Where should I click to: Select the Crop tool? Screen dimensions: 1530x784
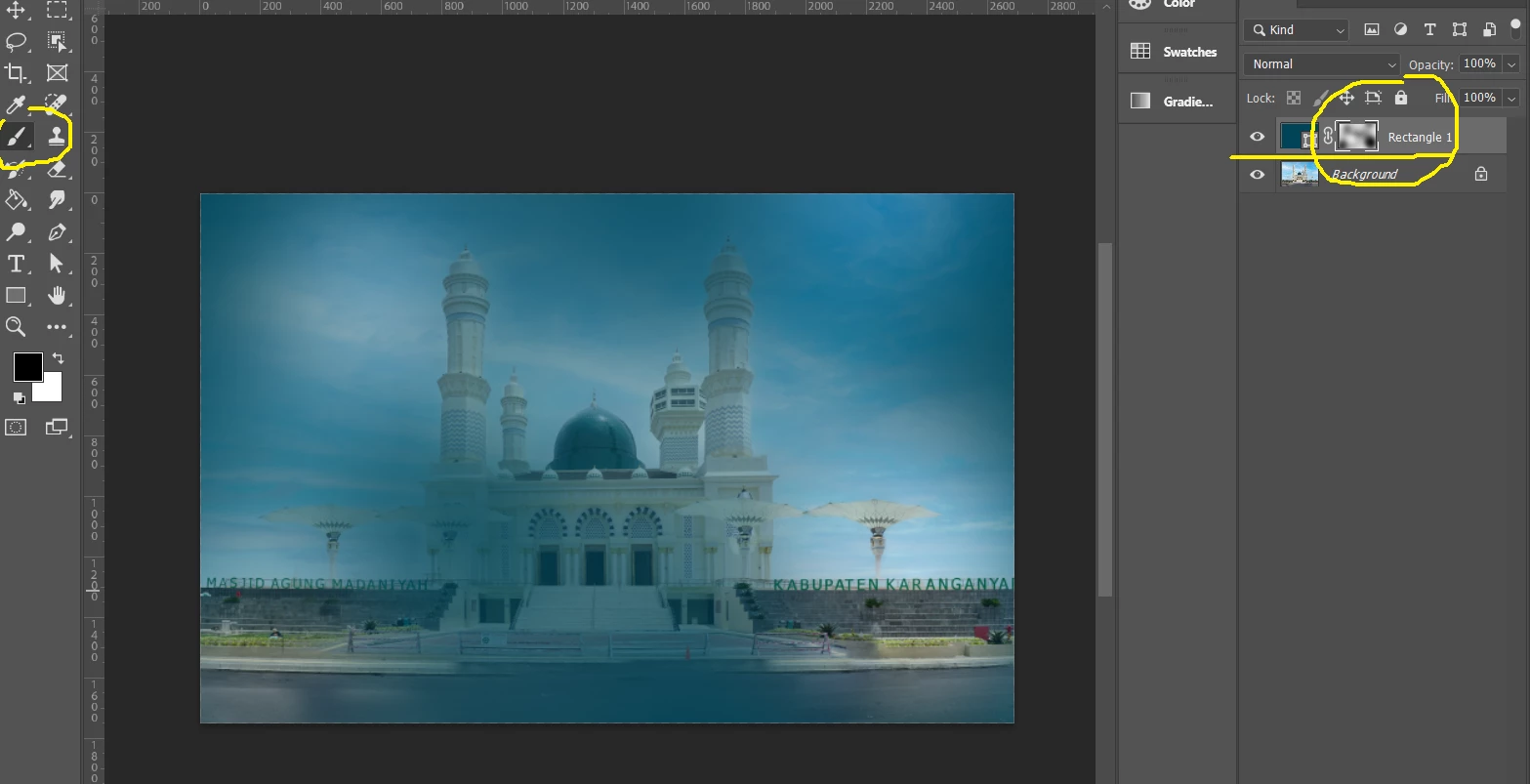tap(16, 73)
